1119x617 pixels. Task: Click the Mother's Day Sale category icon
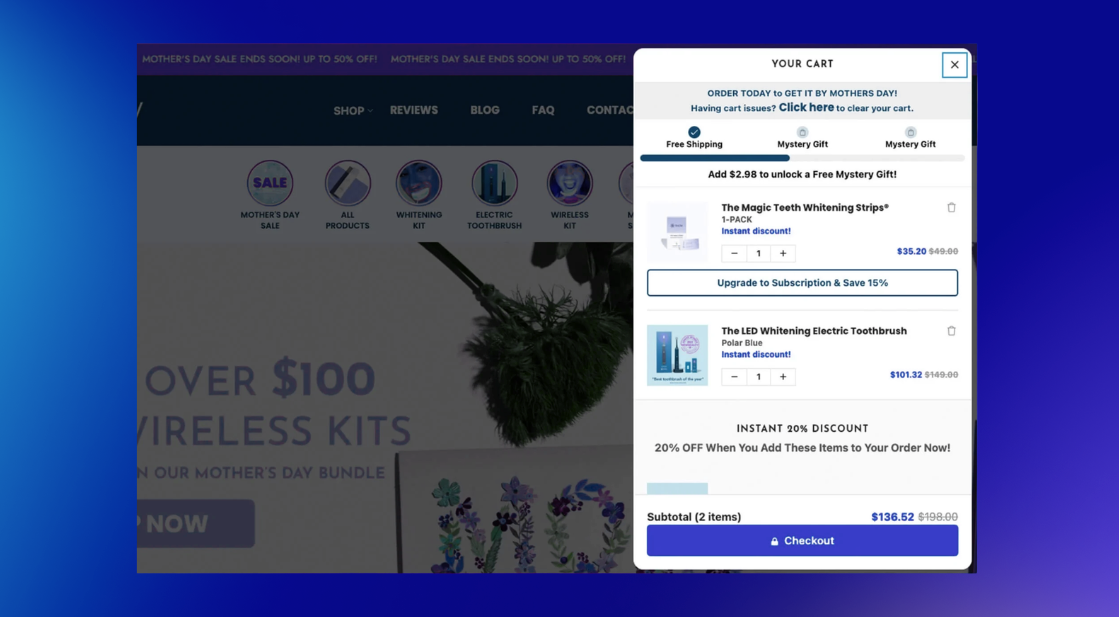pos(270,184)
